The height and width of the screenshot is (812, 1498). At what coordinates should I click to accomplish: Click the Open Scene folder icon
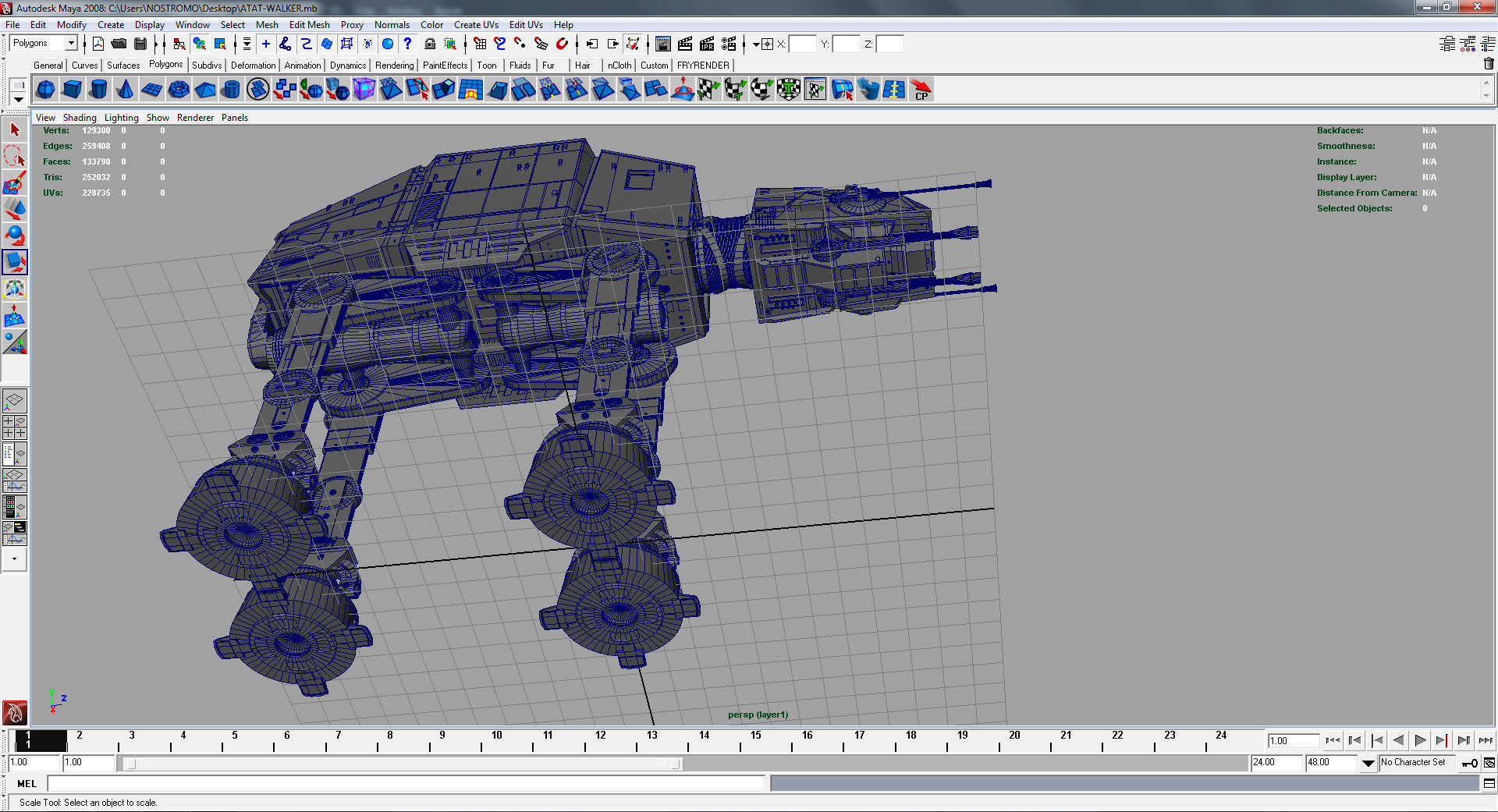(119, 44)
